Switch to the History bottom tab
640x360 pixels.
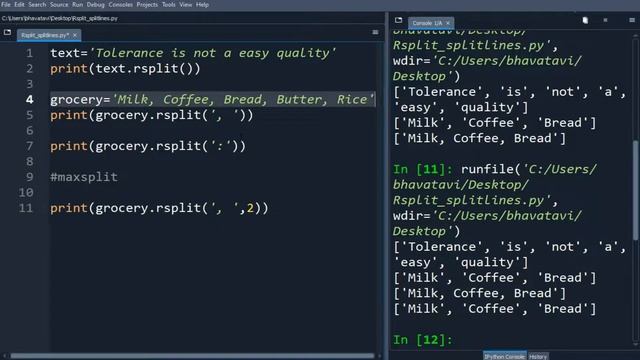click(538, 356)
